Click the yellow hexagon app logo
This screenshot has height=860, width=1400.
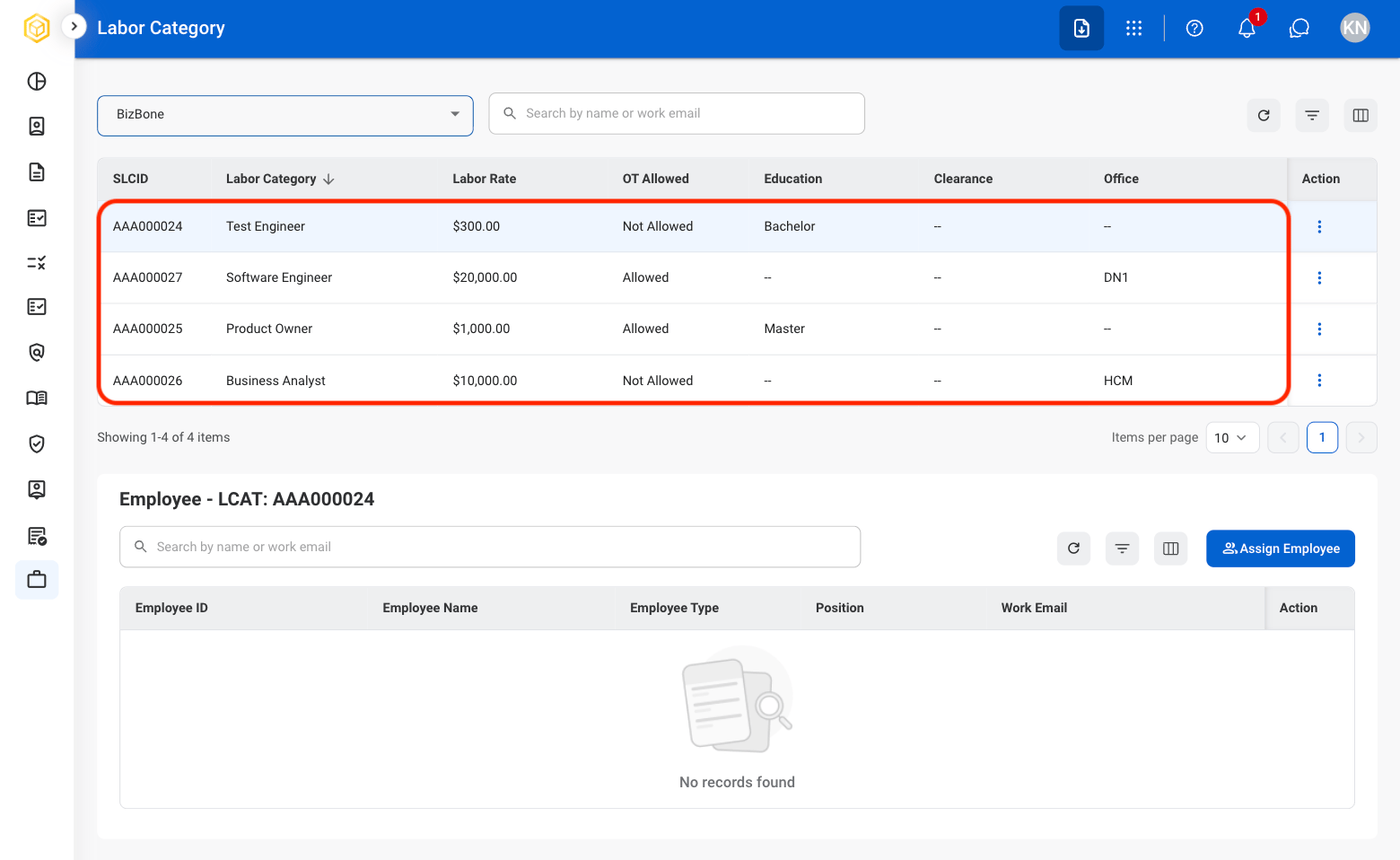tap(37, 28)
